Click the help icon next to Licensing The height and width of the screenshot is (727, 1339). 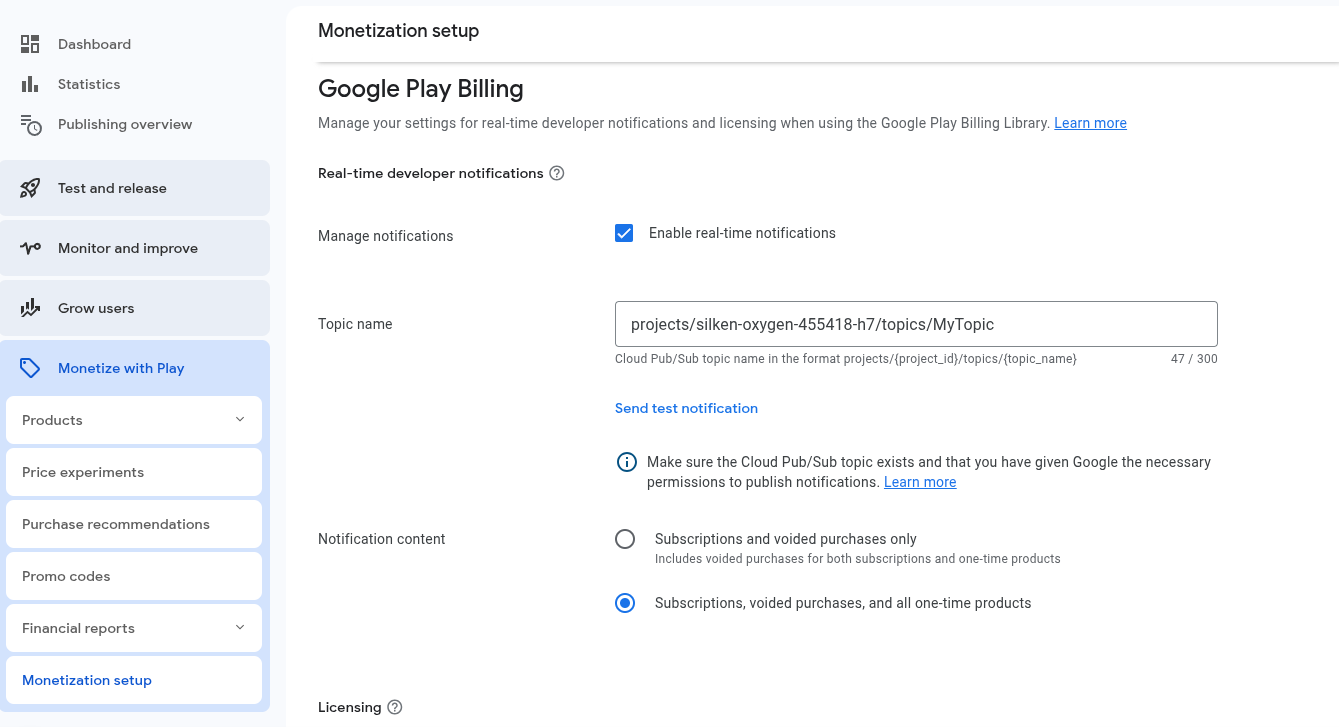[x=395, y=707]
